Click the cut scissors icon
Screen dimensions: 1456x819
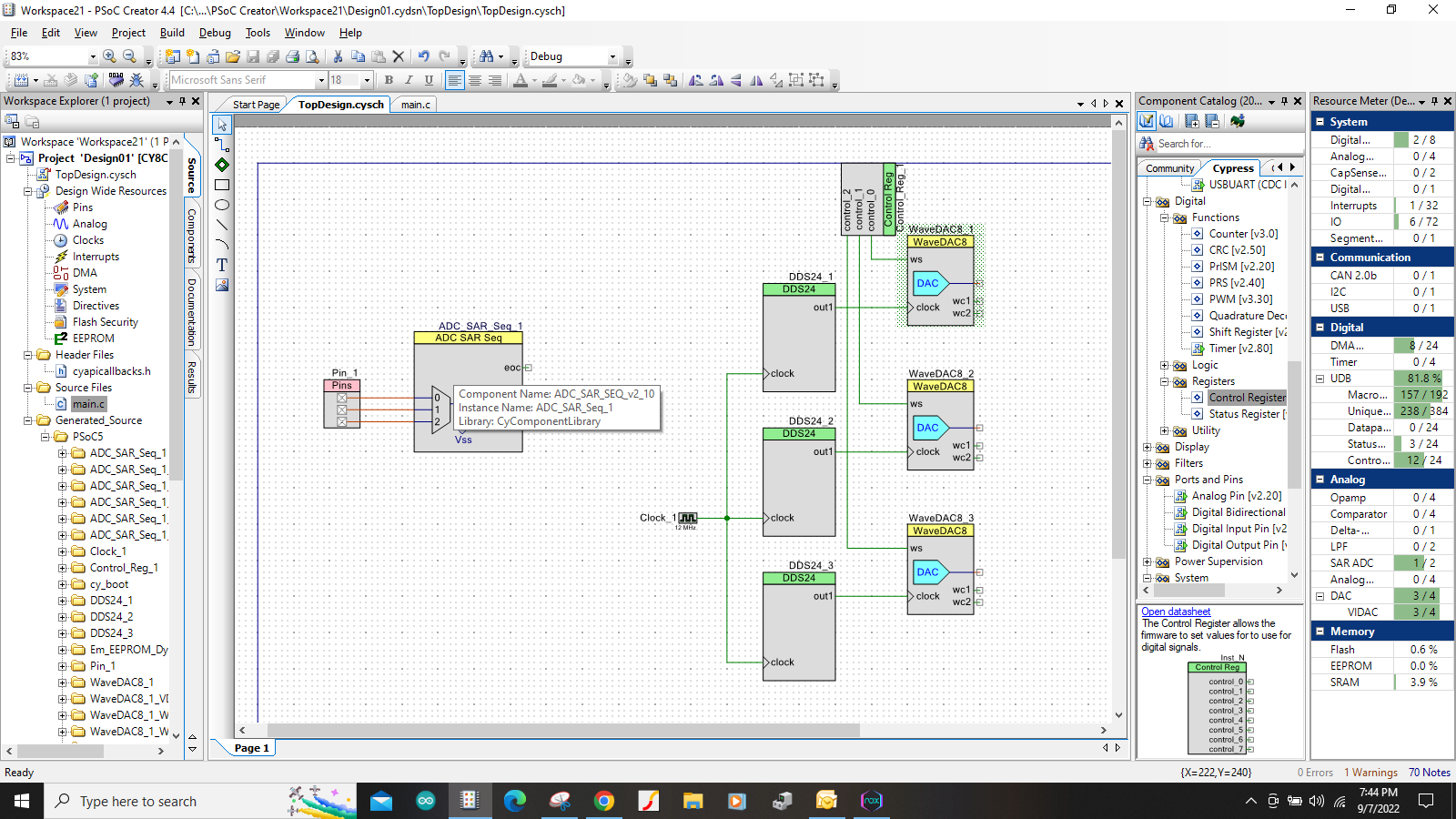[338, 56]
